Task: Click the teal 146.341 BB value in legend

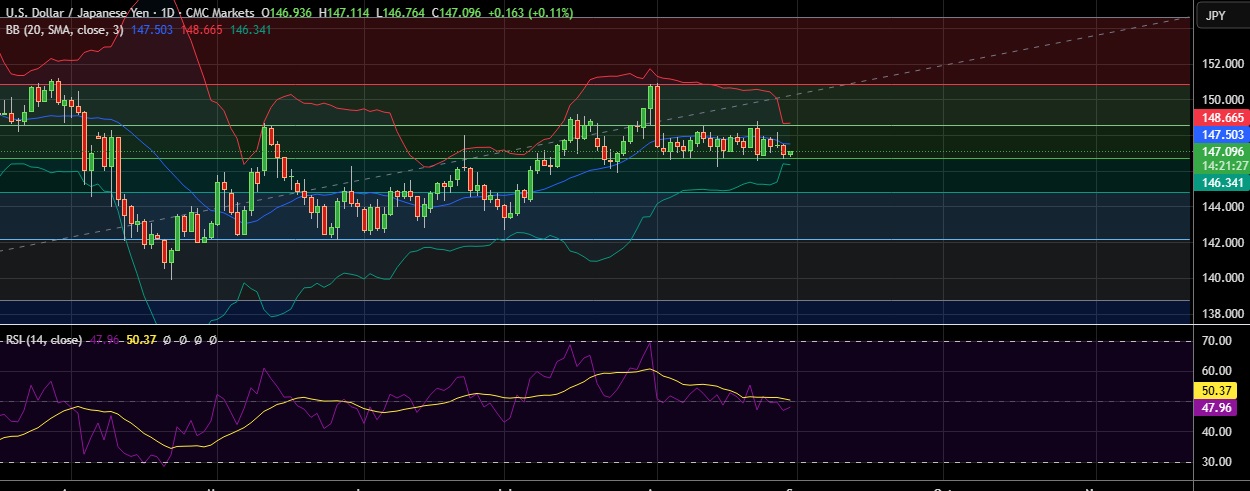Action: click(251, 31)
